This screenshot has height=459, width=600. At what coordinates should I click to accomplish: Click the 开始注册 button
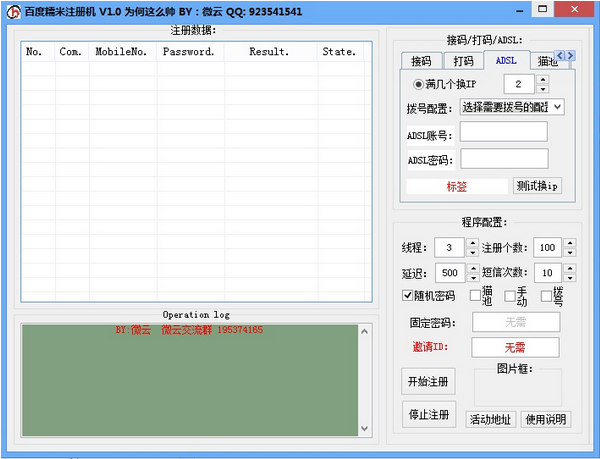[428, 381]
